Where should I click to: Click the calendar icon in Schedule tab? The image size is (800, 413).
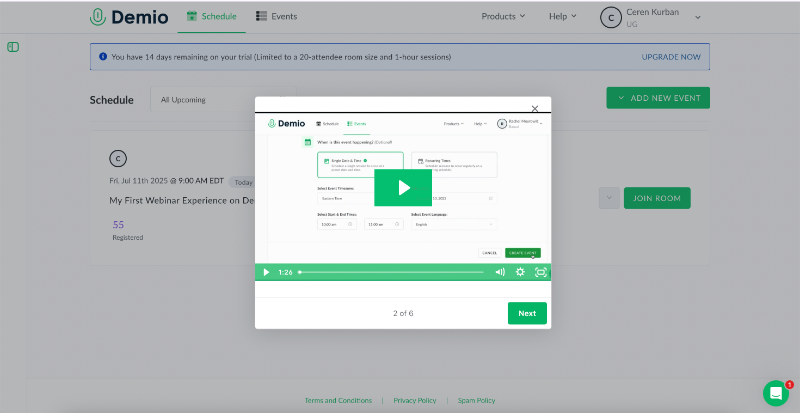pyautogui.click(x=192, y=16)
